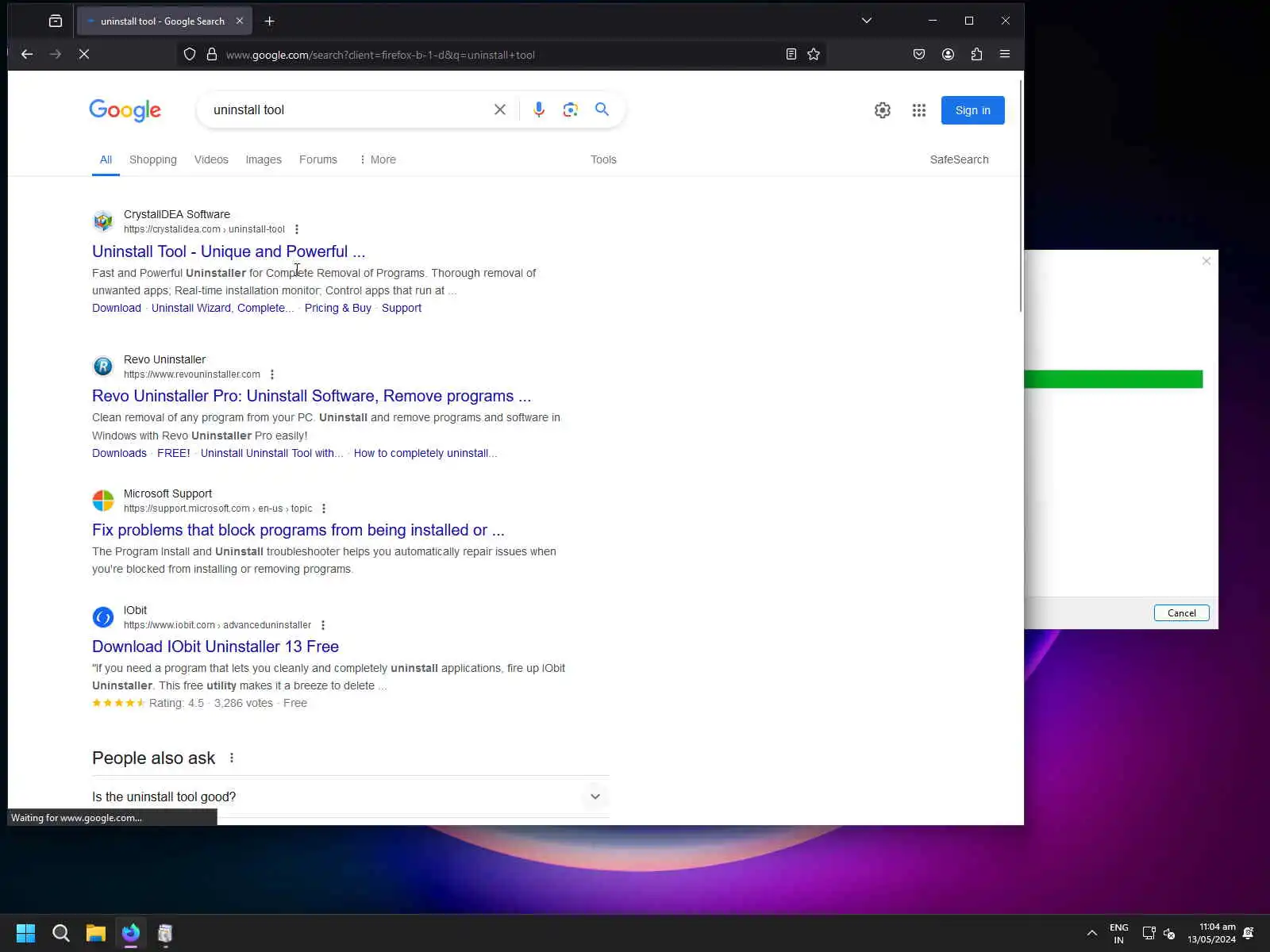Open the CrystalIDEA Support sitelink
This screenshot has width=1270, height=952.
[402, 308]
